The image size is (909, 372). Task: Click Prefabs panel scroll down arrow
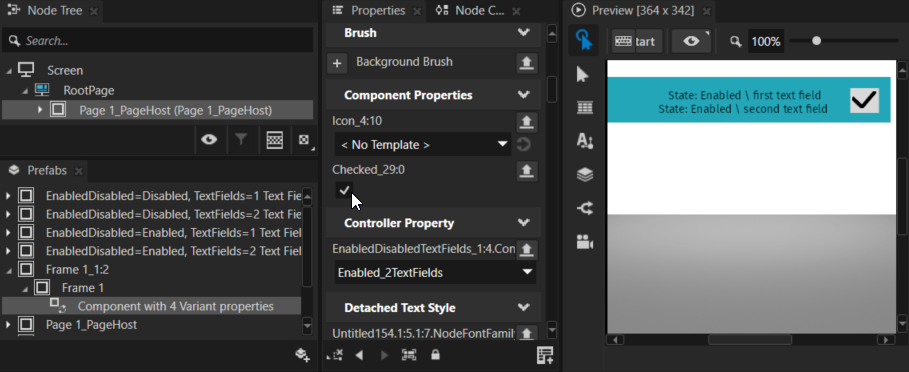307,326
